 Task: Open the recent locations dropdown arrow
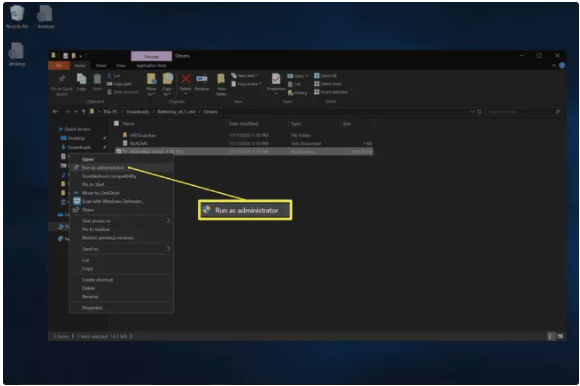[76, 112]
